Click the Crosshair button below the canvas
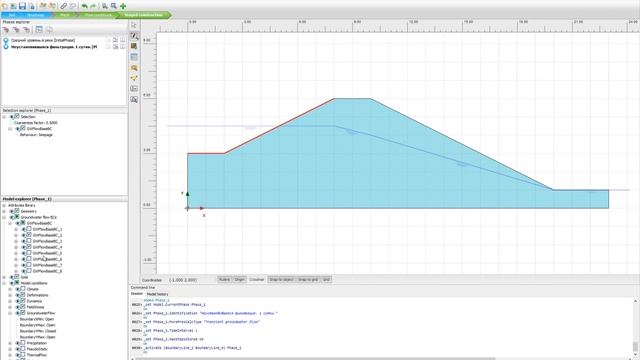 coord(257,280)
